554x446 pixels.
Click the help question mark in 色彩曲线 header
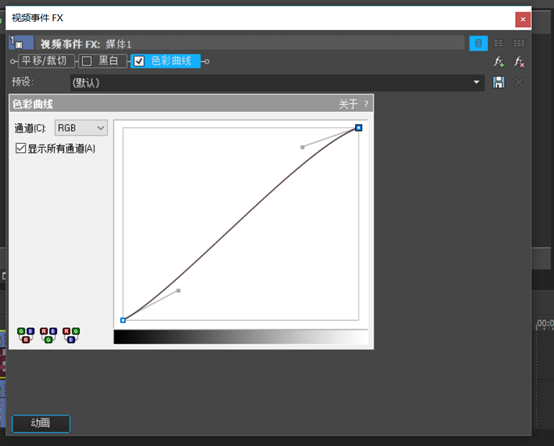pos(366,104)
